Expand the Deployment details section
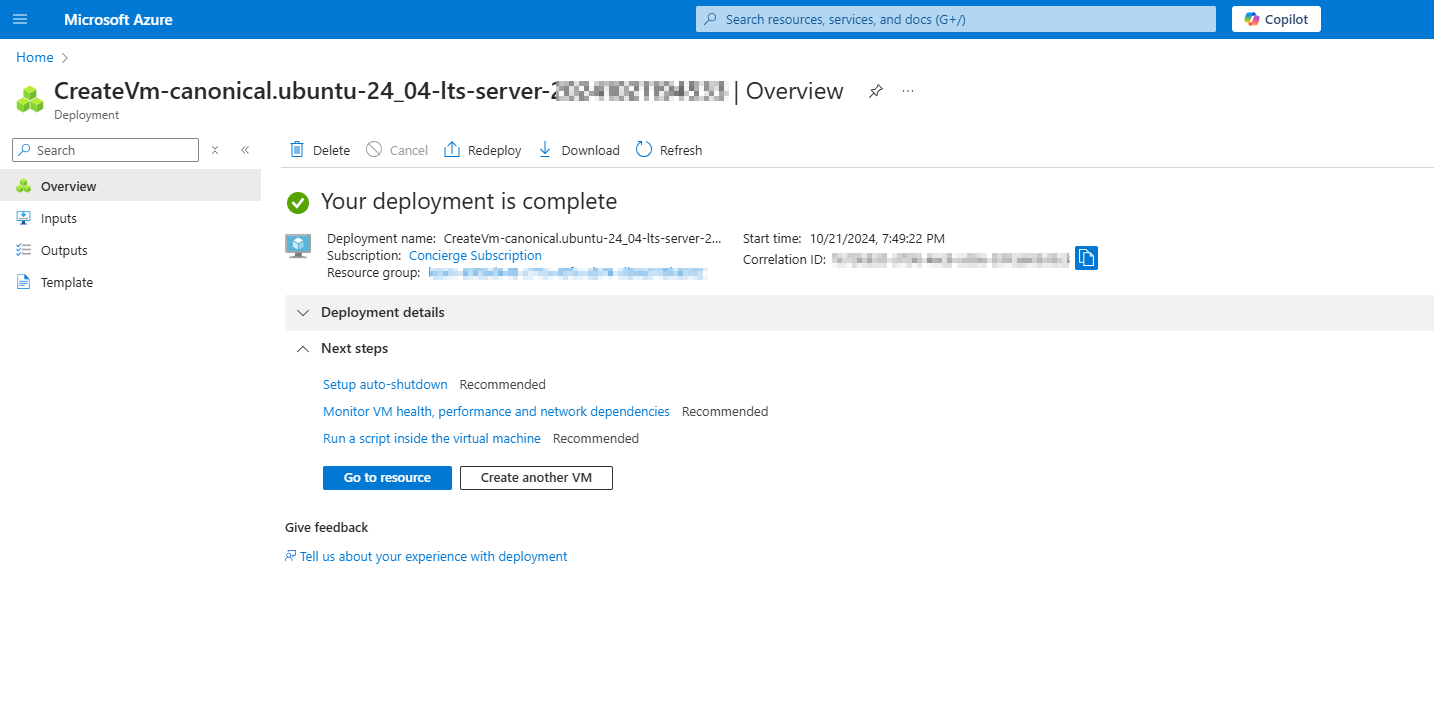 [x=859, y=312]
